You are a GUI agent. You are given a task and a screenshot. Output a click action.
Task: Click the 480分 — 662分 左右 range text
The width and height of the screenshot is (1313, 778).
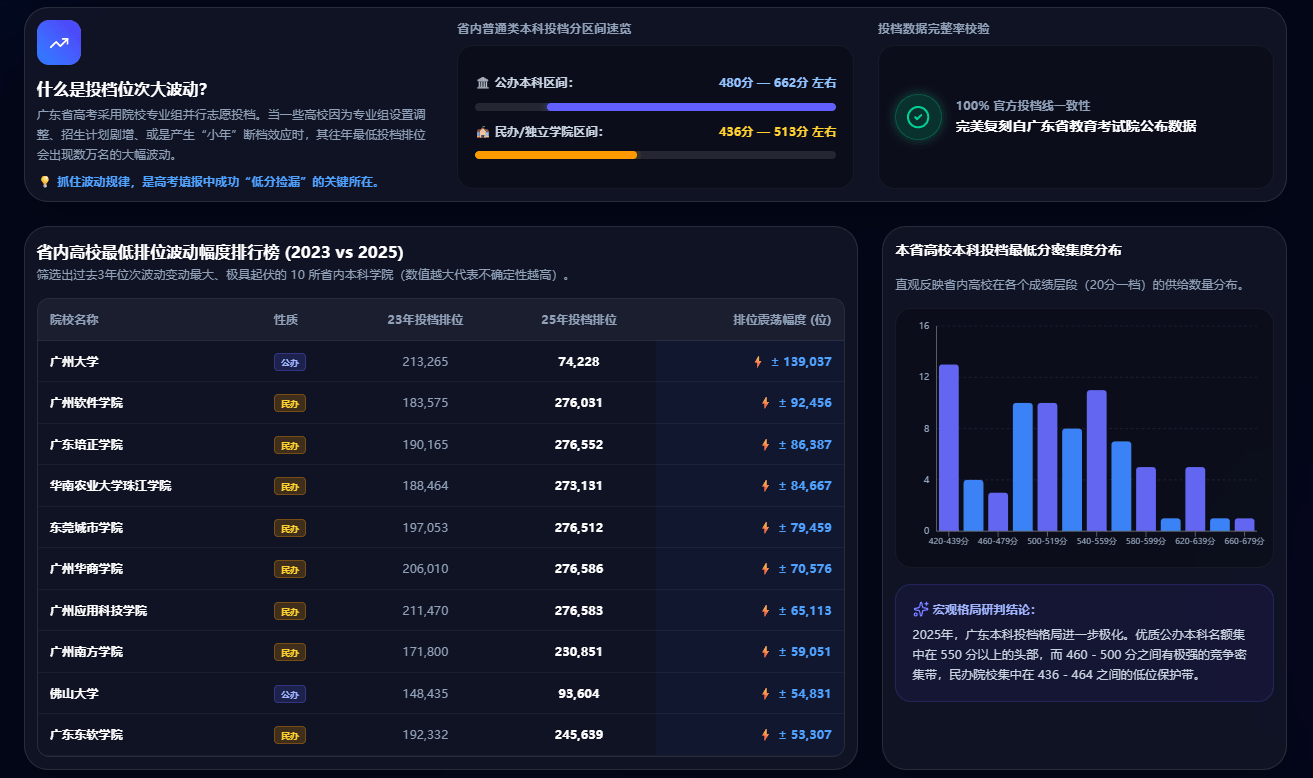pos(777,83)
